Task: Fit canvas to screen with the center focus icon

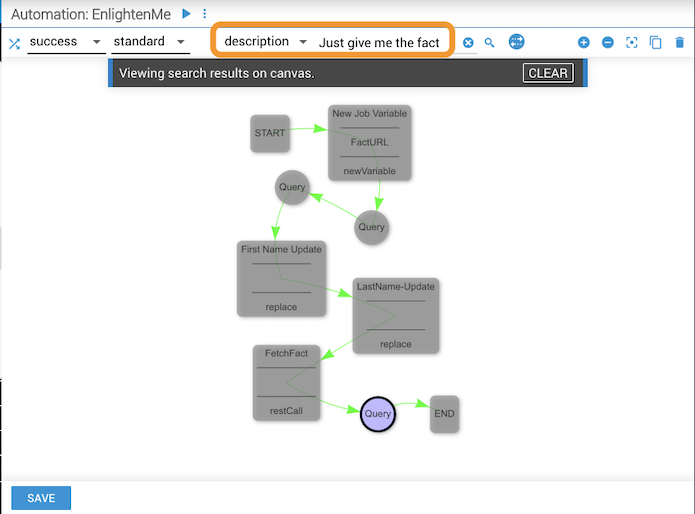Action: (x=632, y=43)
